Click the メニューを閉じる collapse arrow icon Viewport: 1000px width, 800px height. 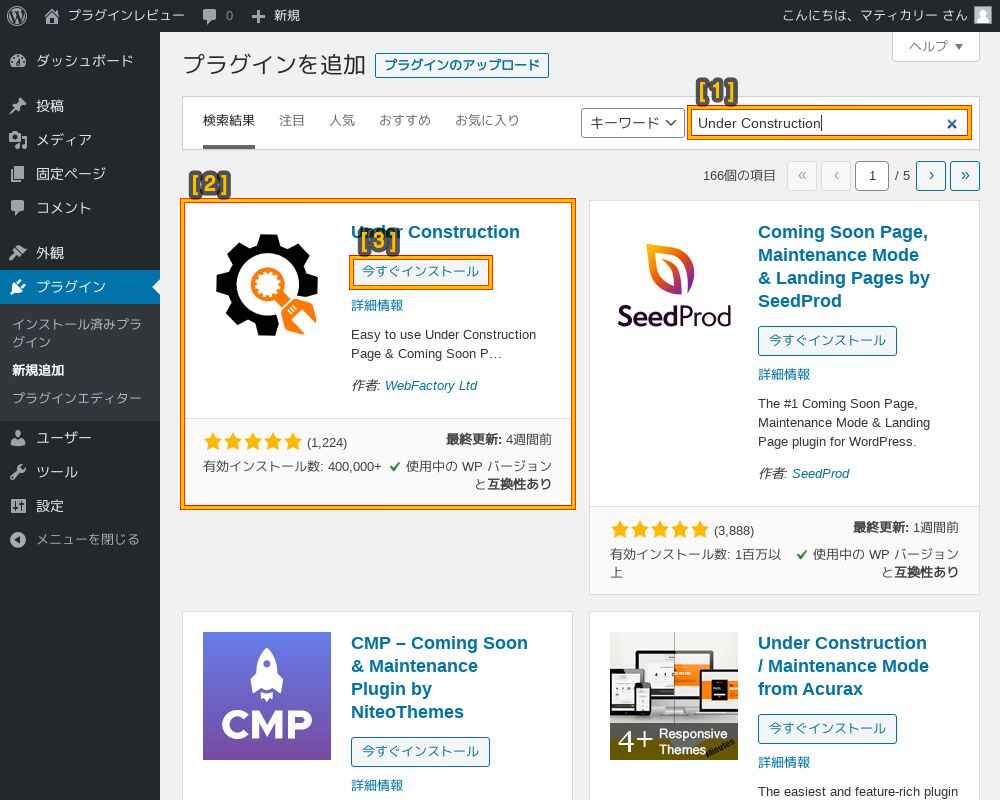pyautogui.click(x=18, y=540)
